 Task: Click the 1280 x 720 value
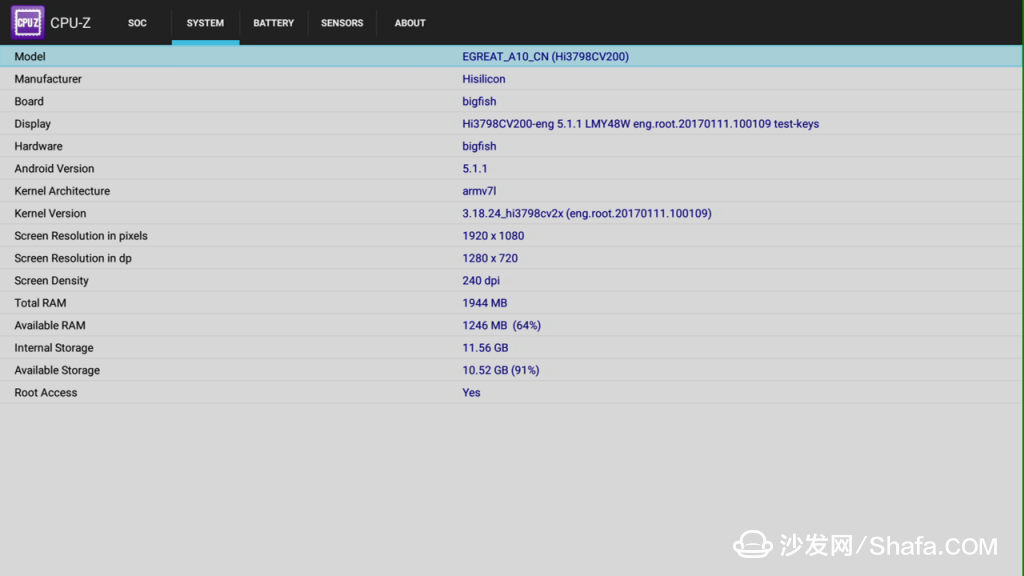pyautogui.click(x=490, y=258)
